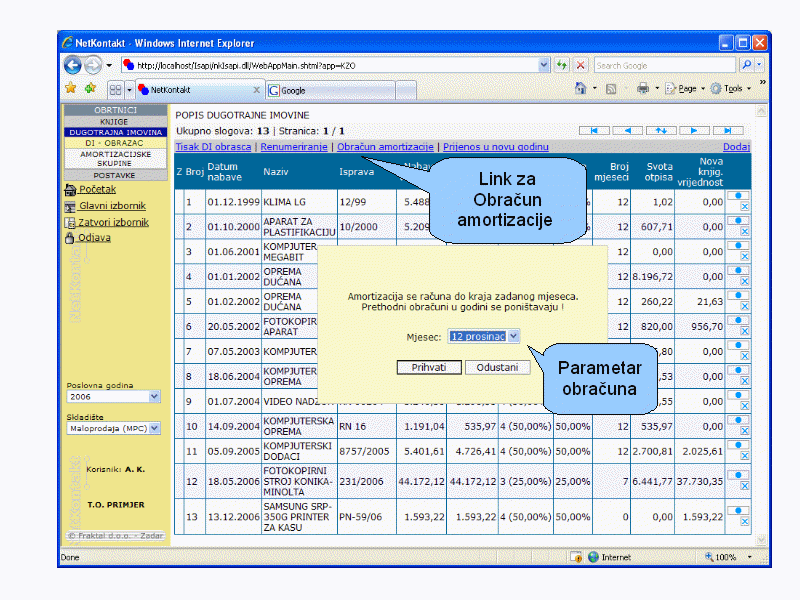Select the KNJIGE menu item

(x=114, y=122)
